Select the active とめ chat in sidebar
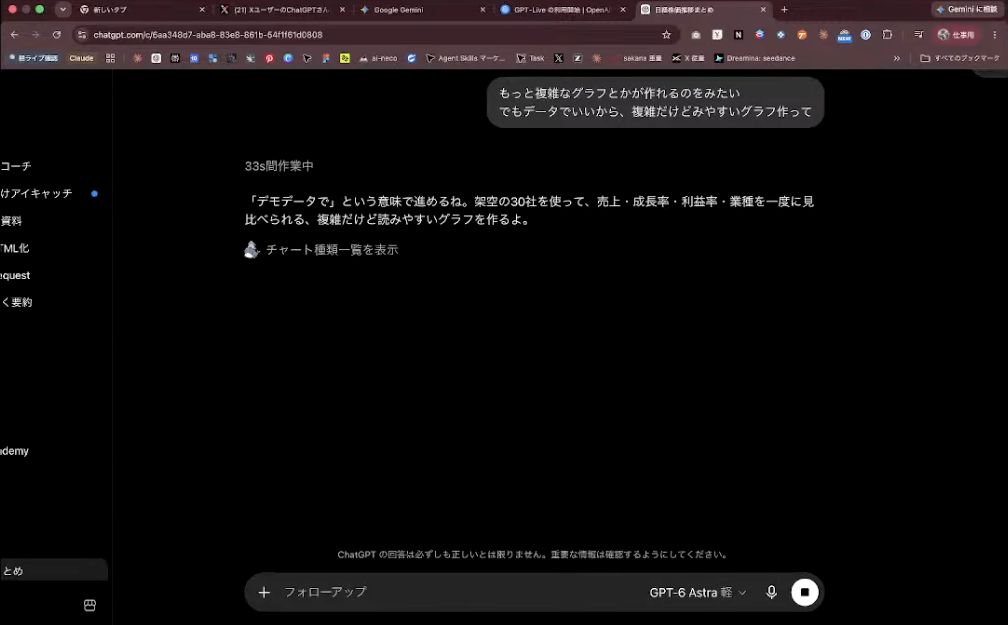 (x=53, y=570)
